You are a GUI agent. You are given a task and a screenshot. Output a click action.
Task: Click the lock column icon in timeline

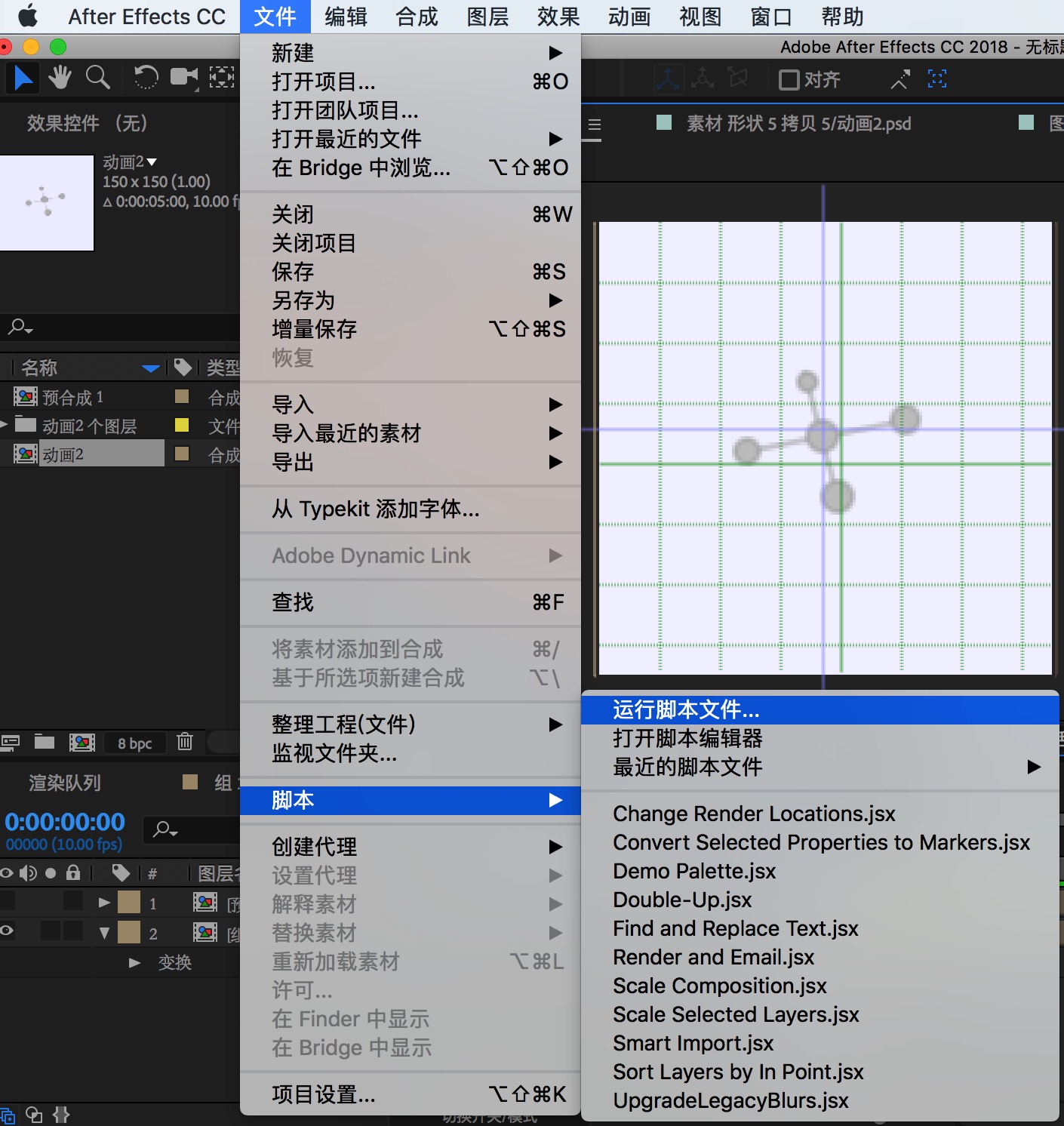[x=73, y=873]
